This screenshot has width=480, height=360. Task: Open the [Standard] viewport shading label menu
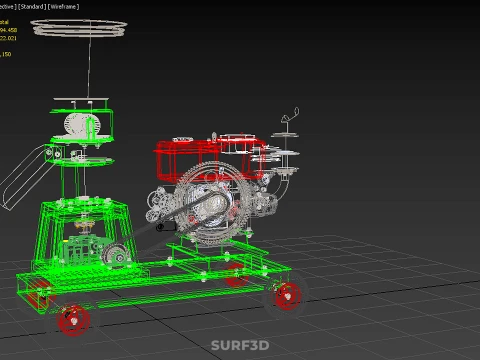32,7
